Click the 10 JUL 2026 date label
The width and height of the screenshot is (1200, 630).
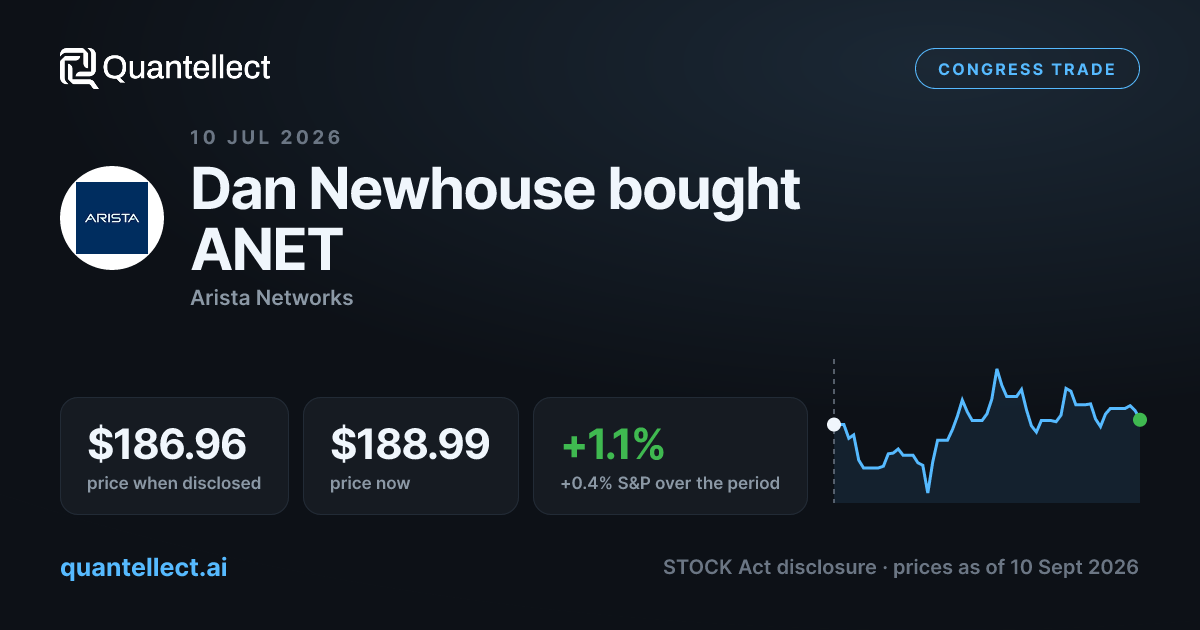click(x=266, y=137)
